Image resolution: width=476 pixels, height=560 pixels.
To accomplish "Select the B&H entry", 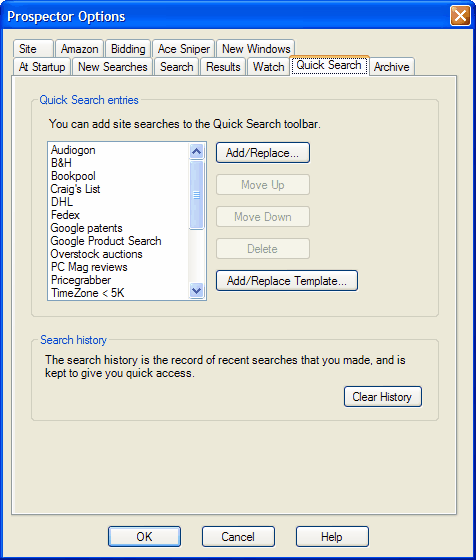I will point(118,163).
